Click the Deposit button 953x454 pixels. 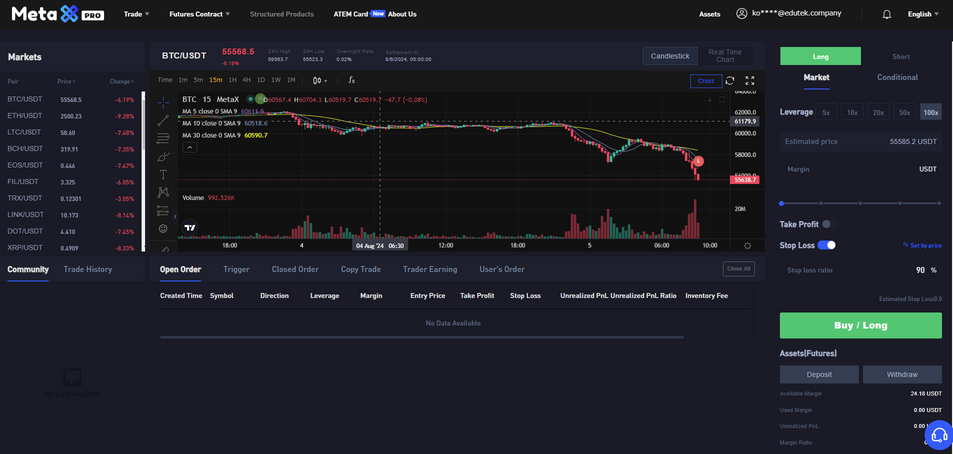tap(819, 374)
